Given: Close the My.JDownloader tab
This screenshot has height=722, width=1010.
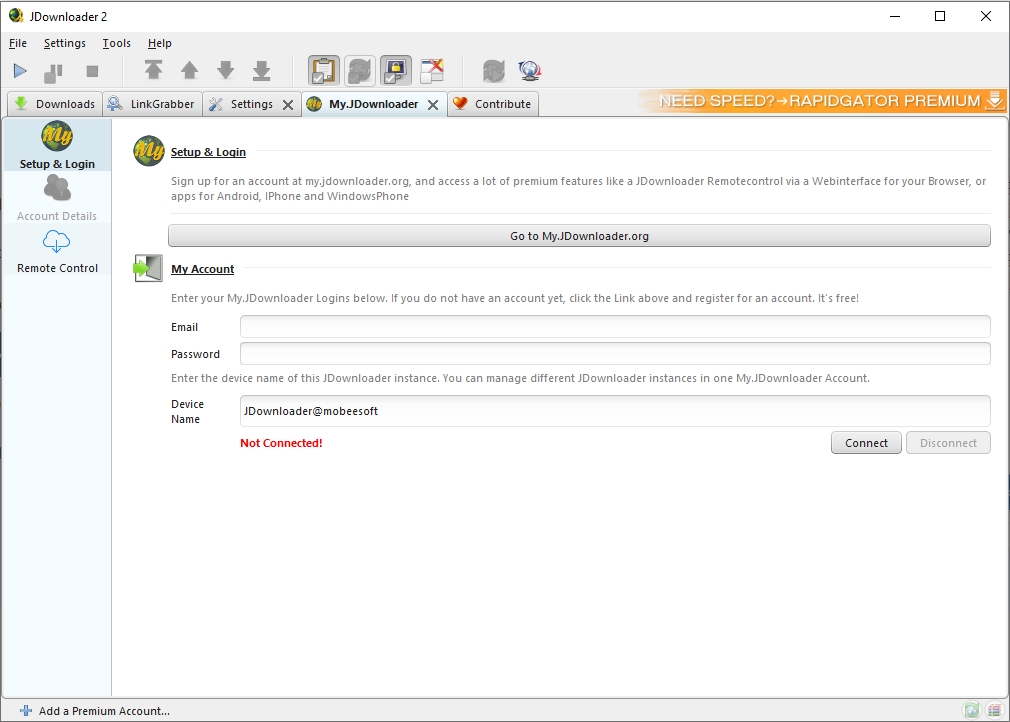Looking at the screenshot, I should pyautogui.click(x=433, y=104).
